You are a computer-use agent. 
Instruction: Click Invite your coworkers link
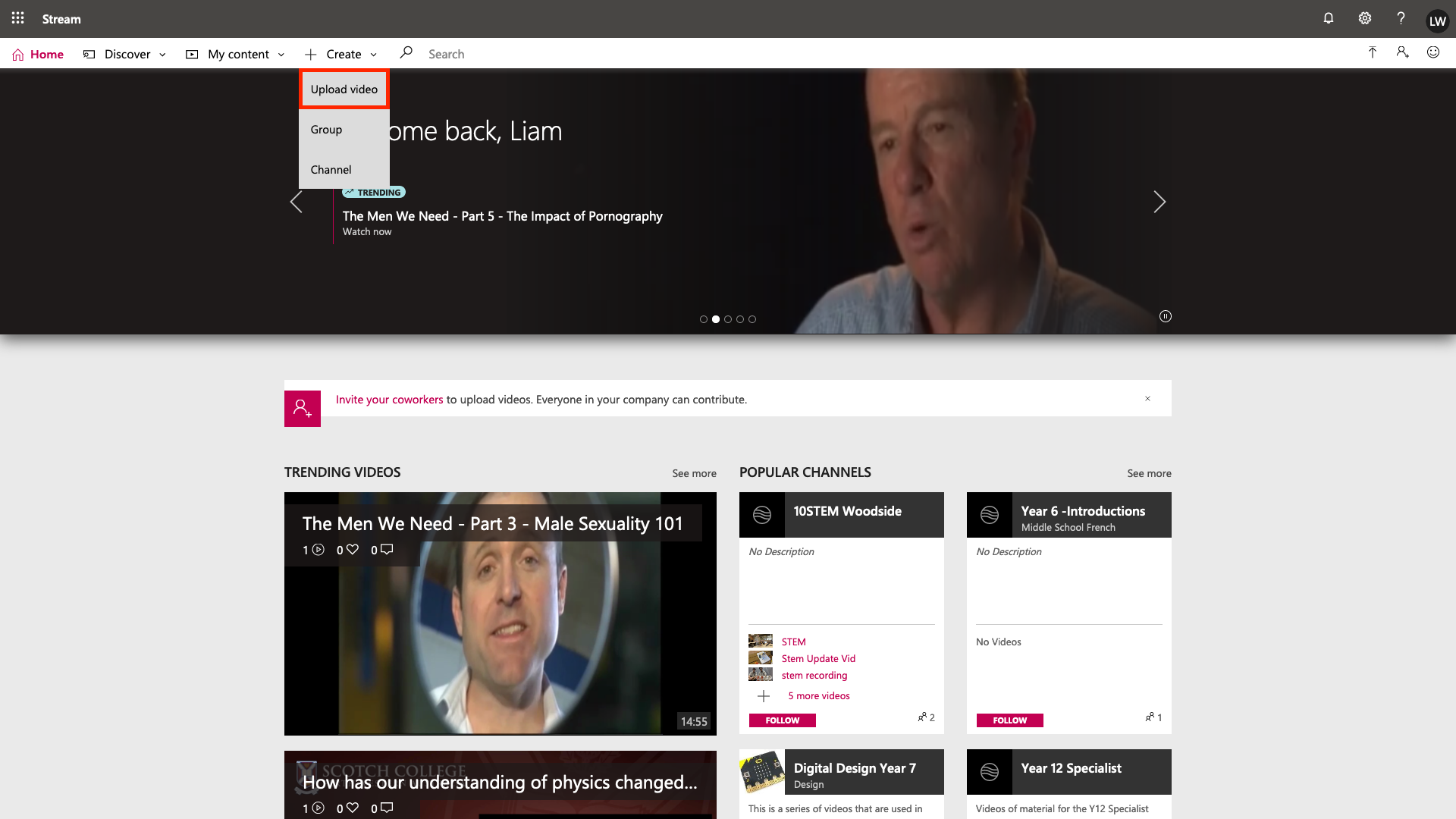coord(389,400)
